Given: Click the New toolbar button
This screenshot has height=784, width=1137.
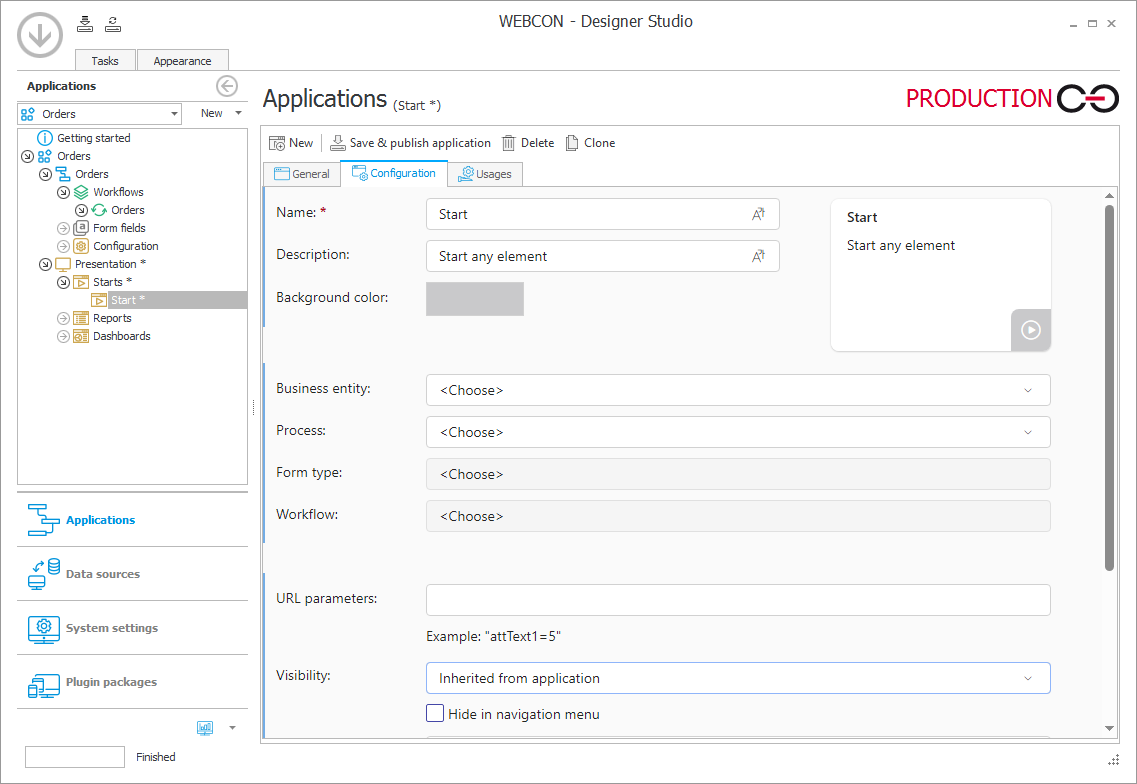Looking at the screenshot, I should [292, 143].
